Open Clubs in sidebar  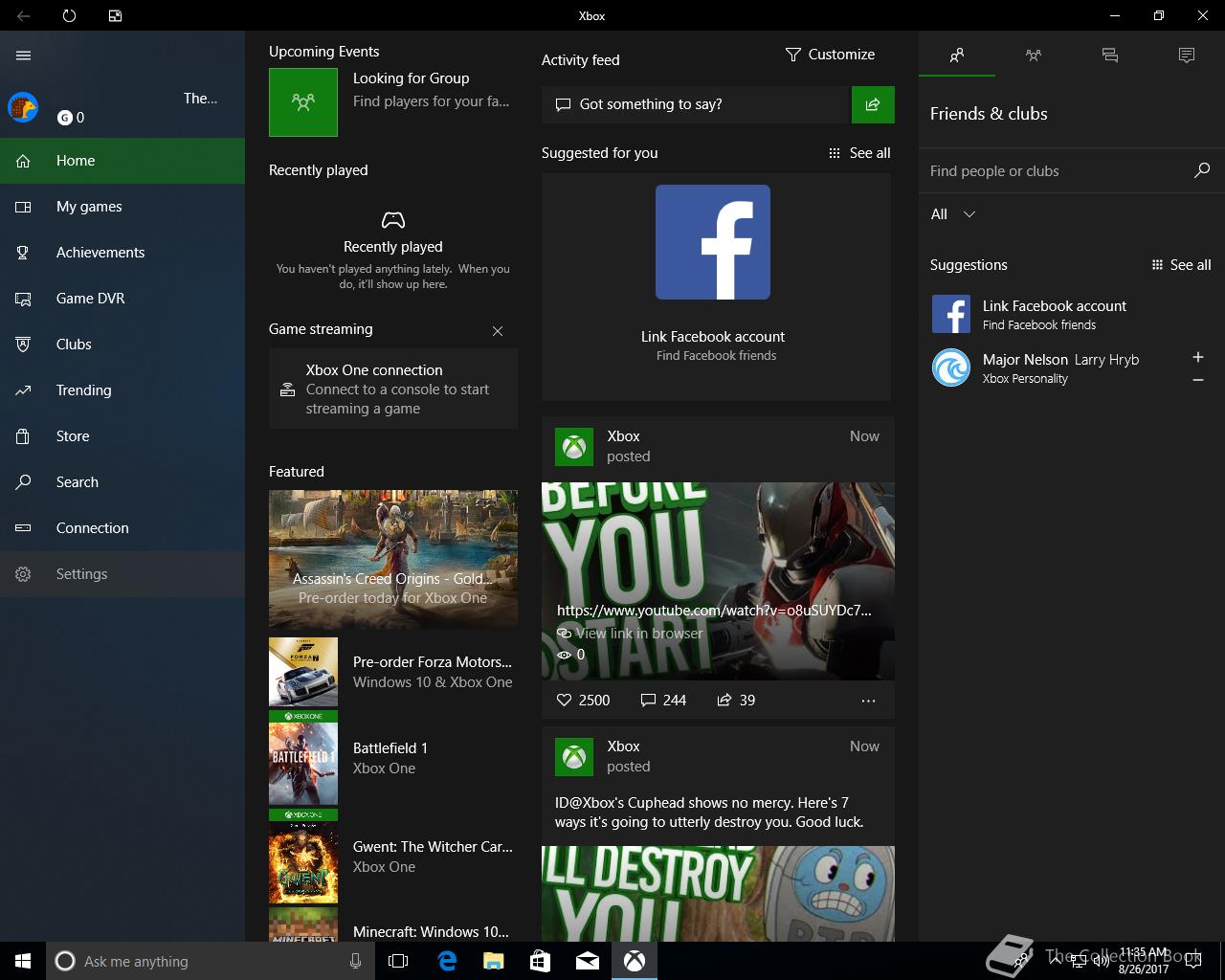[122, 345]
